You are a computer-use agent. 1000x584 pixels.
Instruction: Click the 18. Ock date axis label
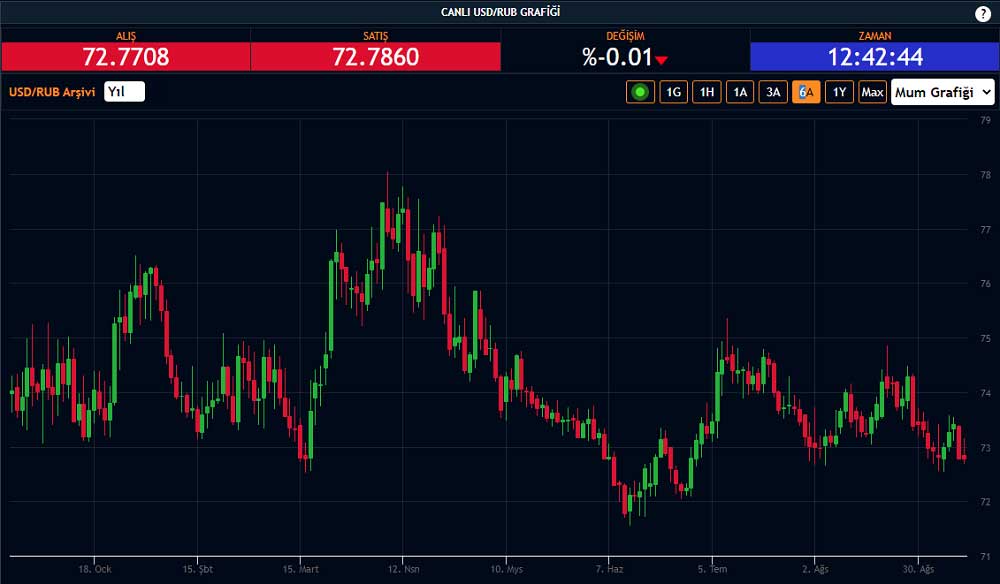[94, 569]
